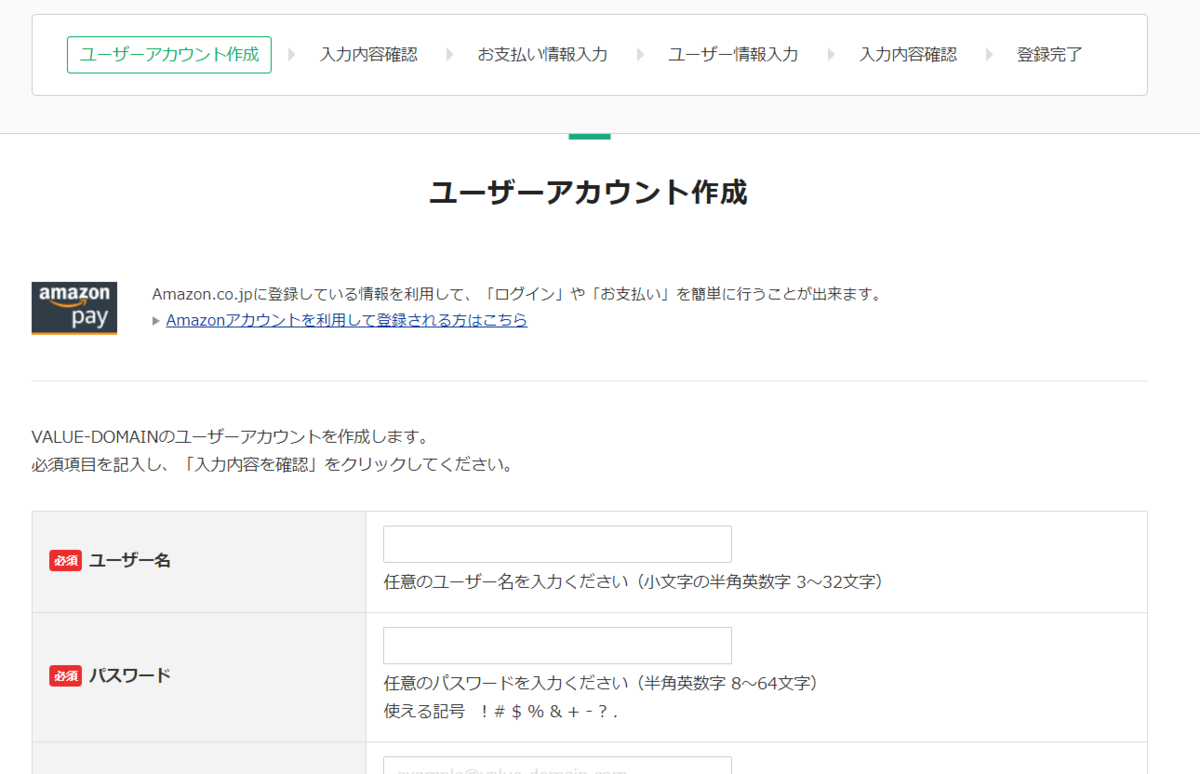Click the 使える記号 symbols line

point(500,712)
